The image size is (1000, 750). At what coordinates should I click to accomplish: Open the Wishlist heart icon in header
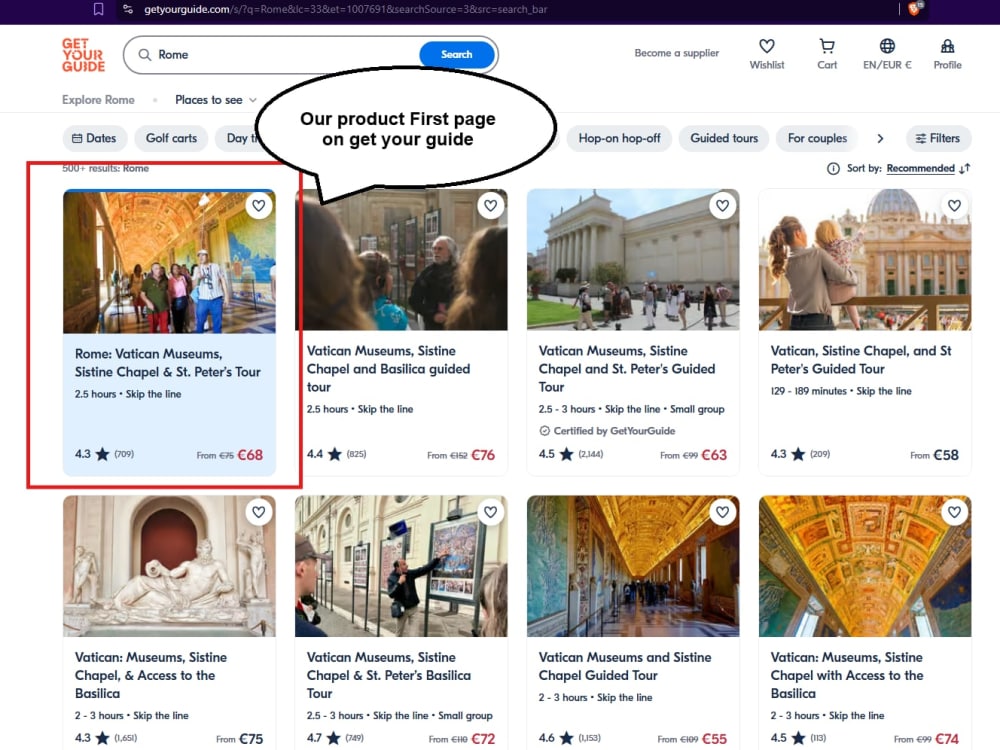[x=767, y=46]
